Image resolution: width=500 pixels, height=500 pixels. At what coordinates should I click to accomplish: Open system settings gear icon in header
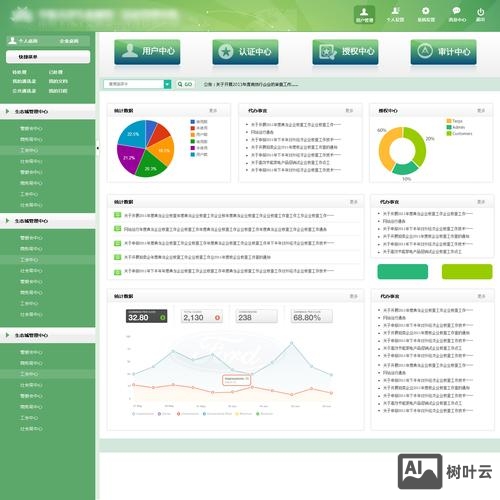426,15
